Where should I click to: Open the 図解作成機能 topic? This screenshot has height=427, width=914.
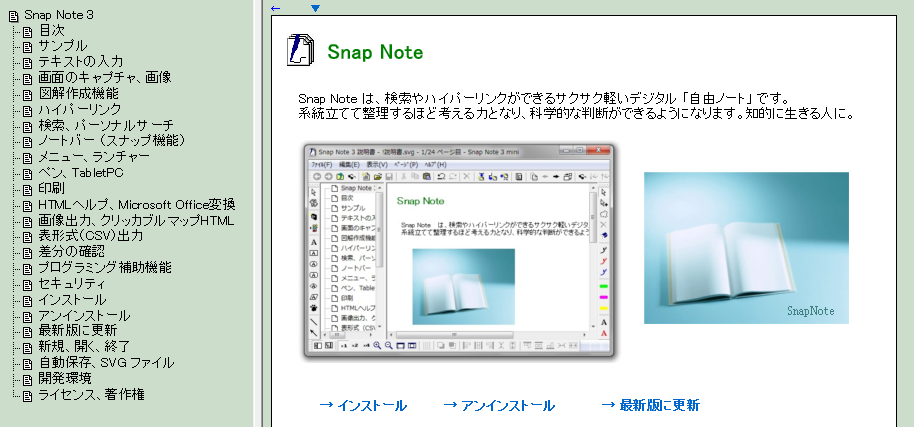click(78, 93)
